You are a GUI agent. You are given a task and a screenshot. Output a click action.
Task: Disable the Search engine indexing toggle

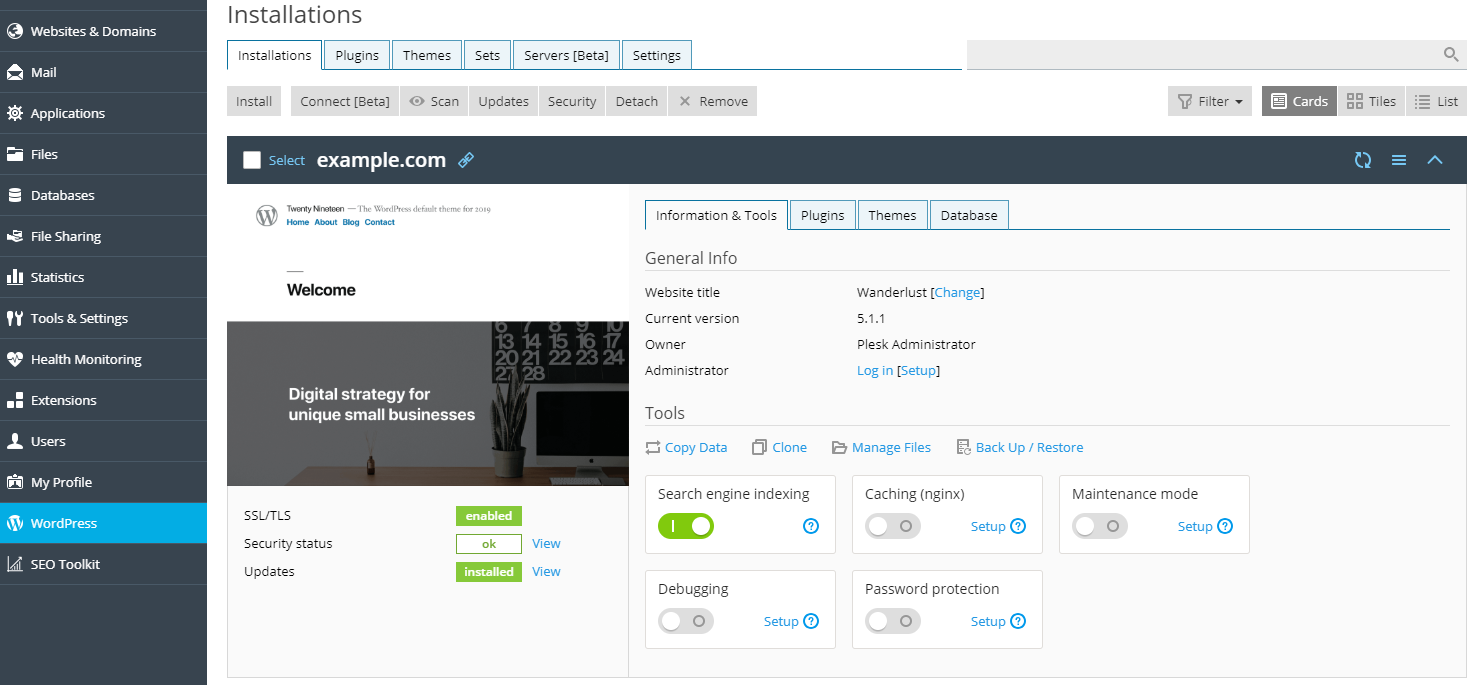point(686,526)
